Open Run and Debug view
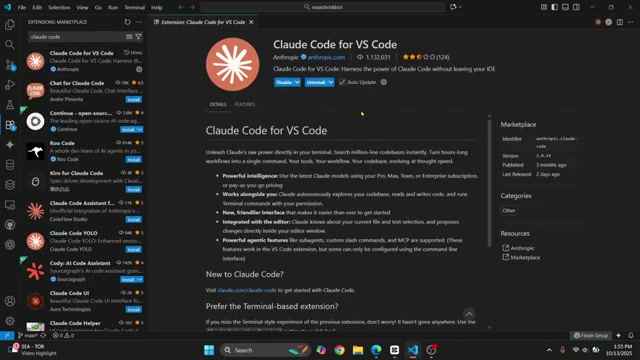Viewport: 640px width, 360px height. click(10, 84)
